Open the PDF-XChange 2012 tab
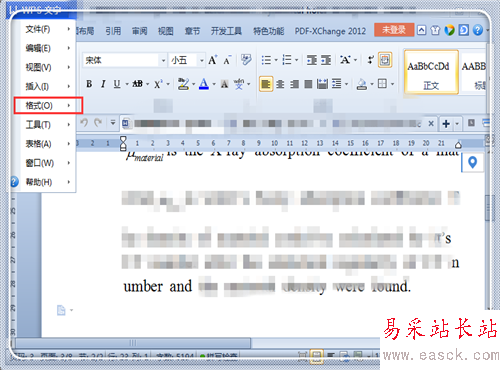 pyautogui.click(x=330, y=31)
